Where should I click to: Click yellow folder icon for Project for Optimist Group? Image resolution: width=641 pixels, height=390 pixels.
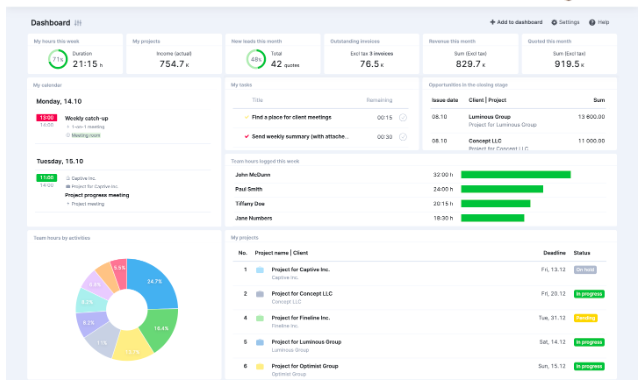pyautogui.click(x=260, y=366)
